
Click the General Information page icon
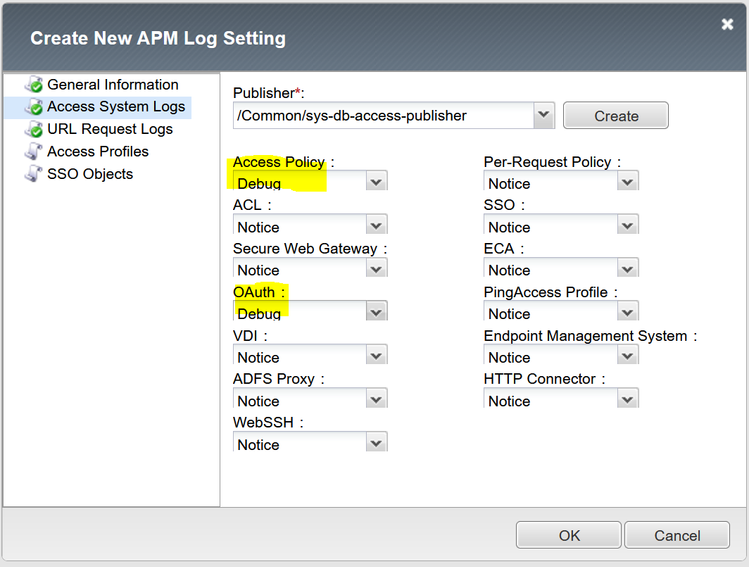click(x=34, y=85)
